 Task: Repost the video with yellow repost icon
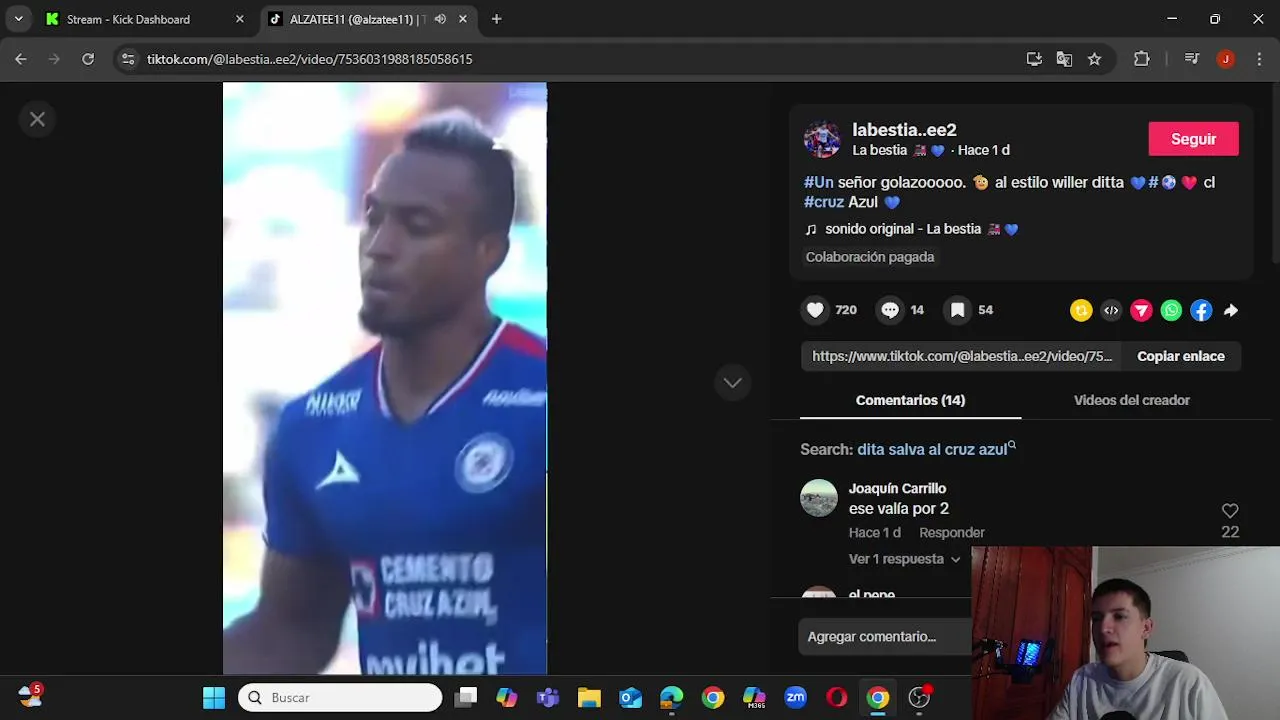tap(1081, 311)
